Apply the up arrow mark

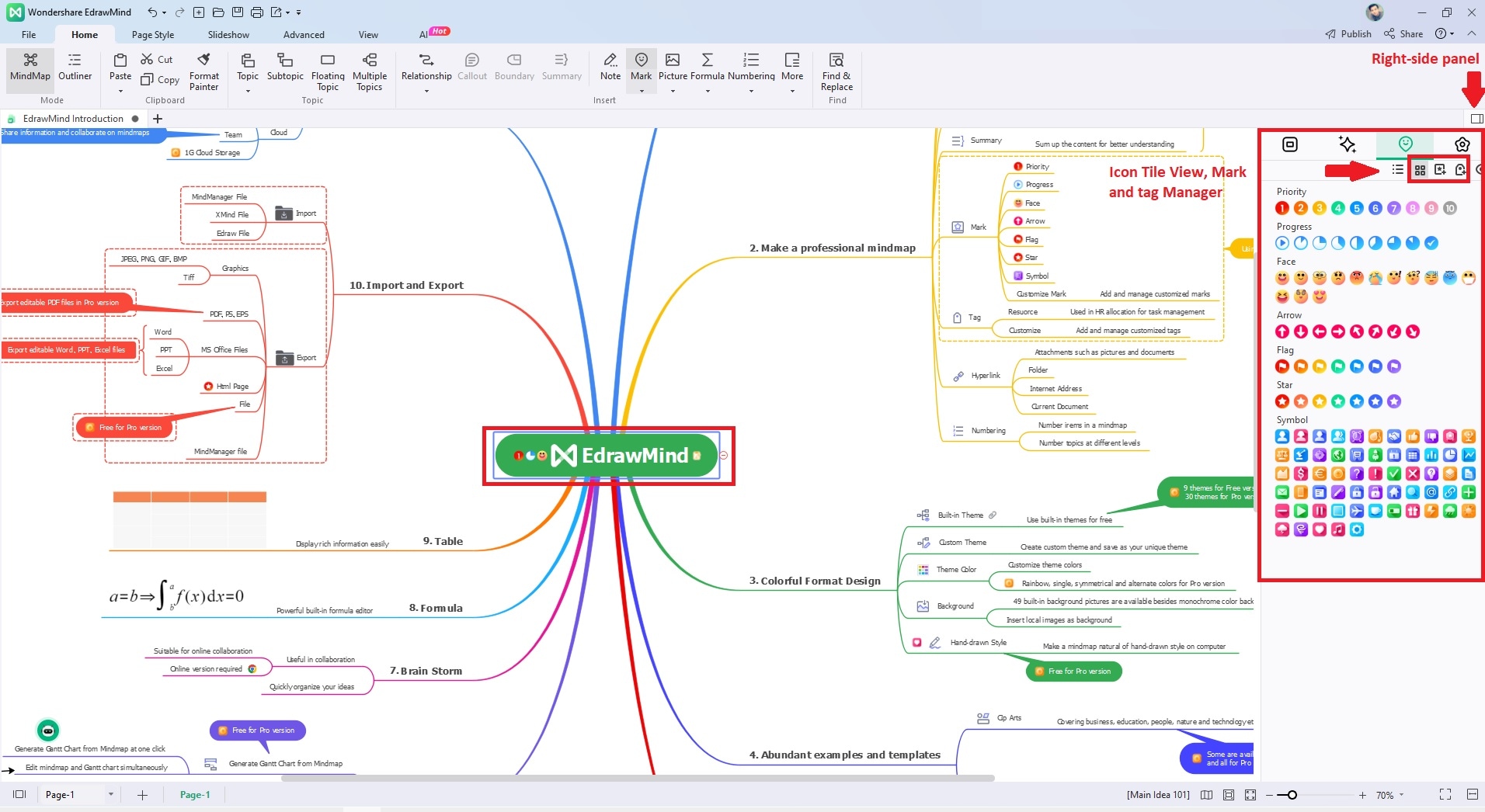pyautogui.click(x=1282, y=331)
